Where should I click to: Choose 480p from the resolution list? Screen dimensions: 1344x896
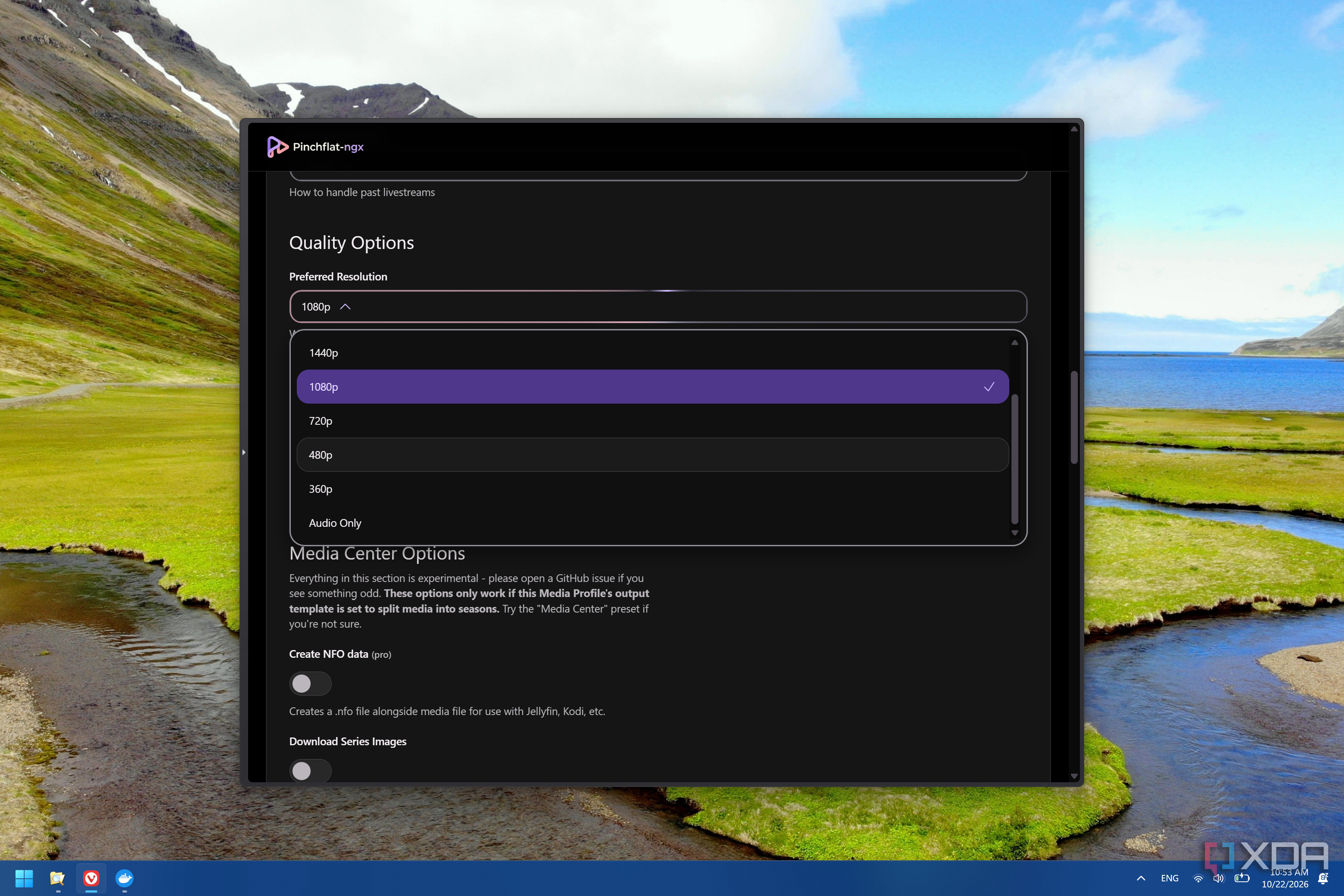(x=653, y=455)
